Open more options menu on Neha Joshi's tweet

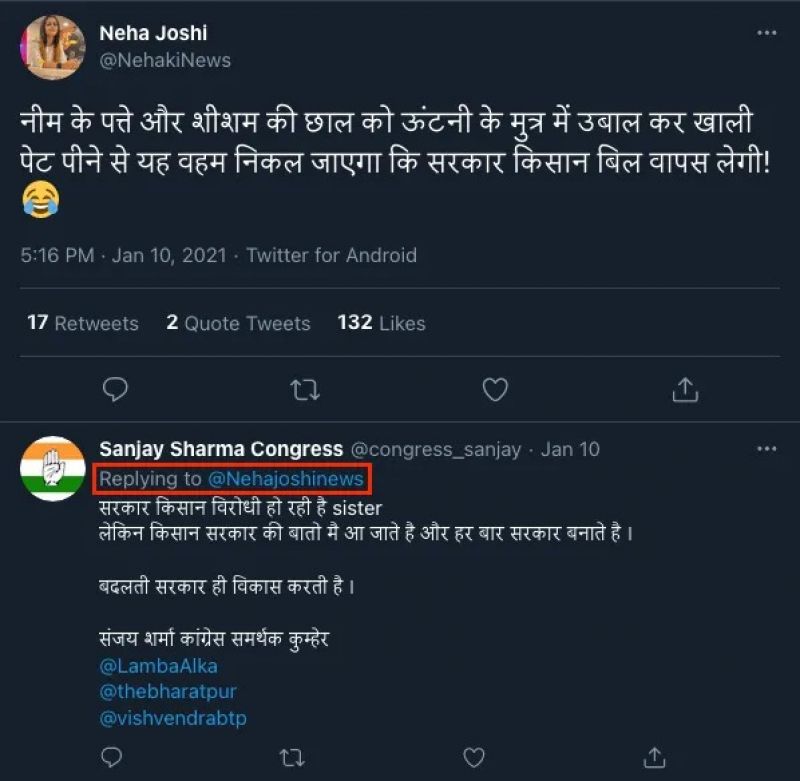766,33
